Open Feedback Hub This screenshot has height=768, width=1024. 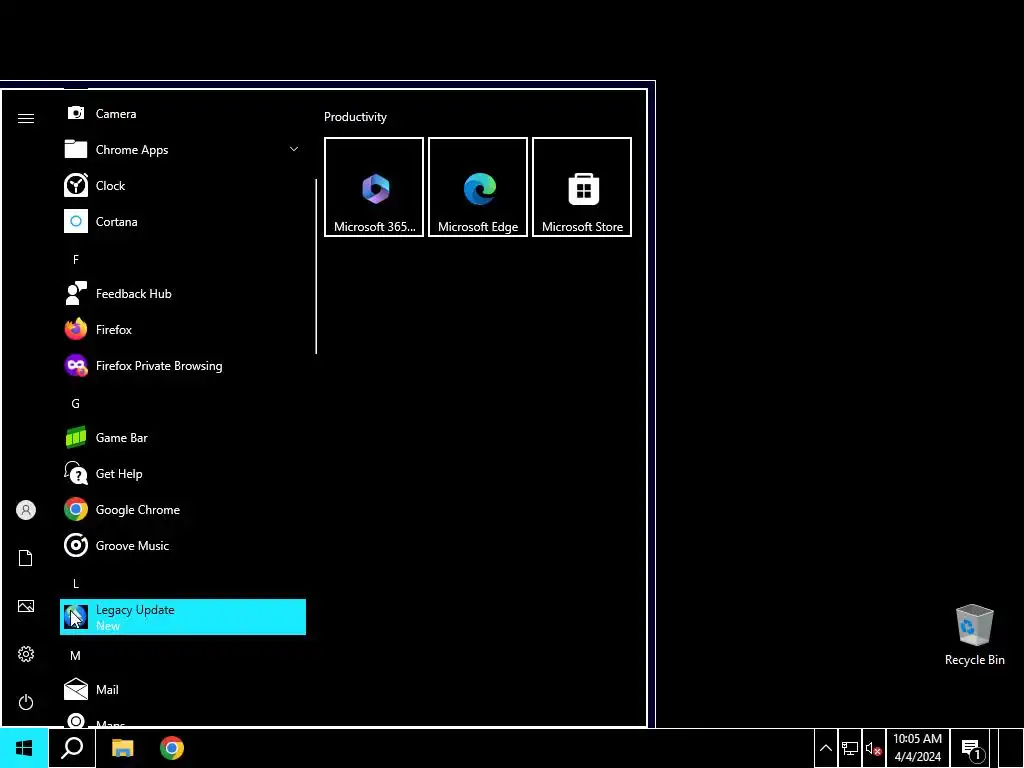point(183,294)
